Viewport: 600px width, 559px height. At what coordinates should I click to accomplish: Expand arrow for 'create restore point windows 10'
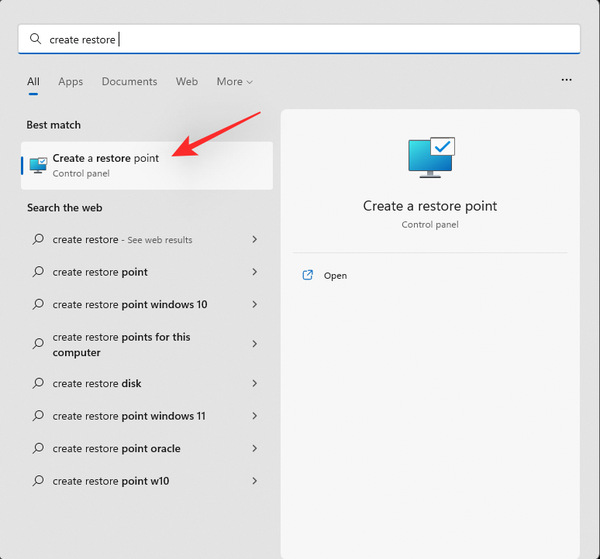[255, 304]
